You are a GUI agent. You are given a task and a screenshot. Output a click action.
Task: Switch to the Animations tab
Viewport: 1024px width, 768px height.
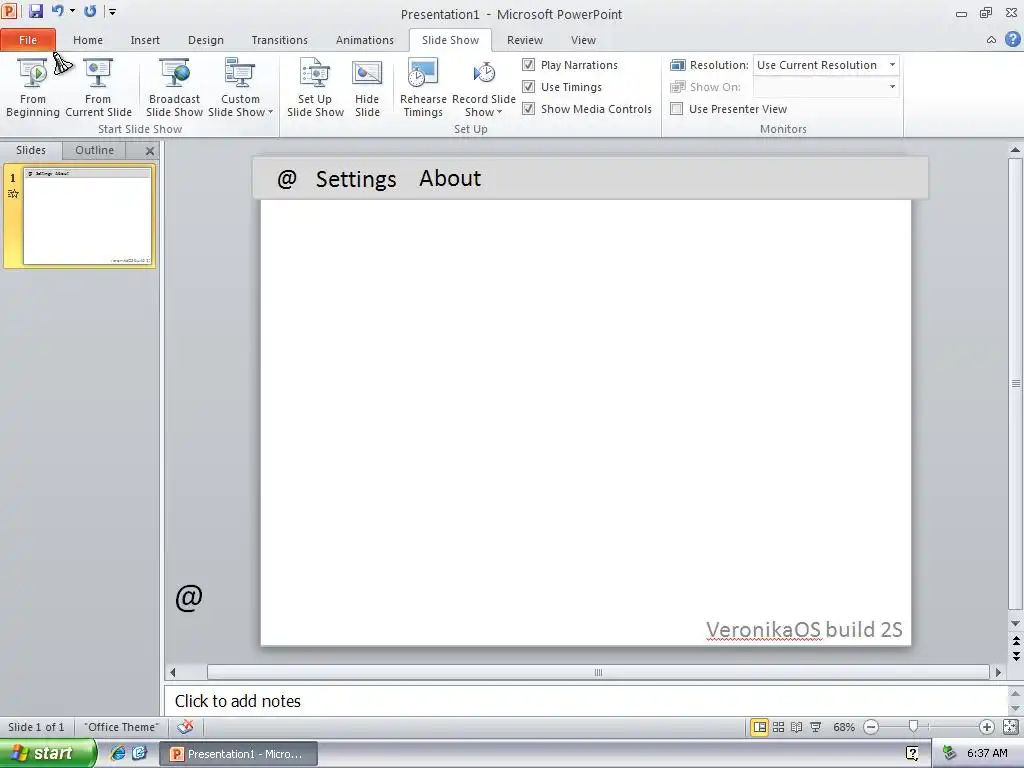(364, 40)
